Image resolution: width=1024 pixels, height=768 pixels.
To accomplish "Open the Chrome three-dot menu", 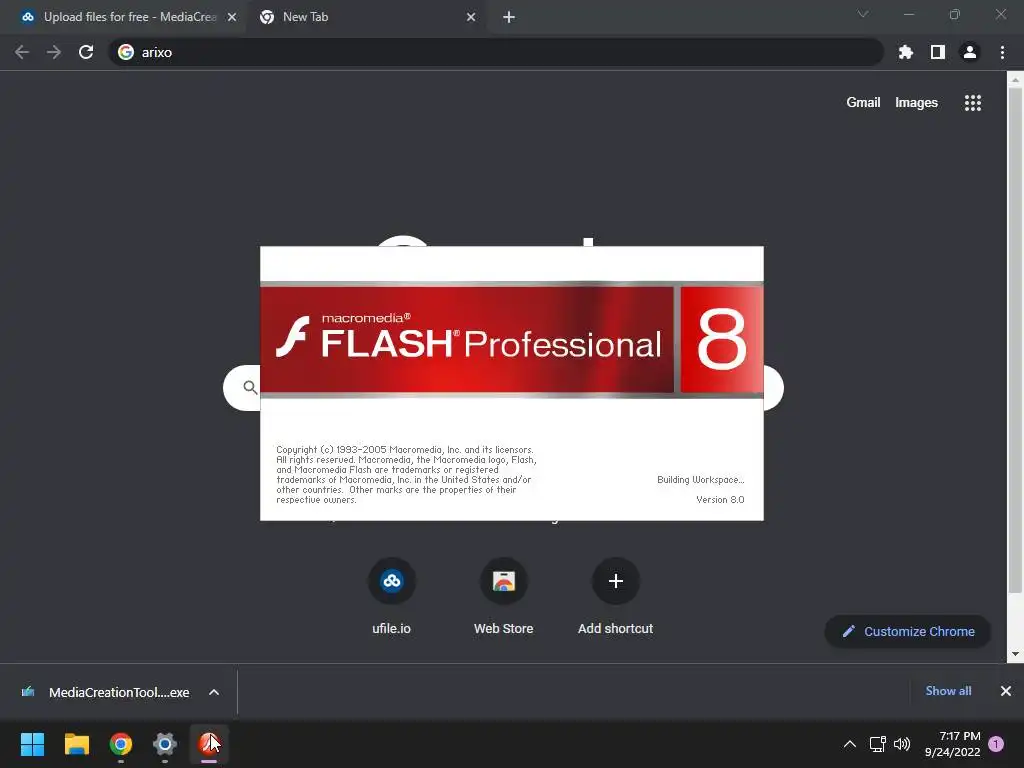I will click(x=1002, y=52).
